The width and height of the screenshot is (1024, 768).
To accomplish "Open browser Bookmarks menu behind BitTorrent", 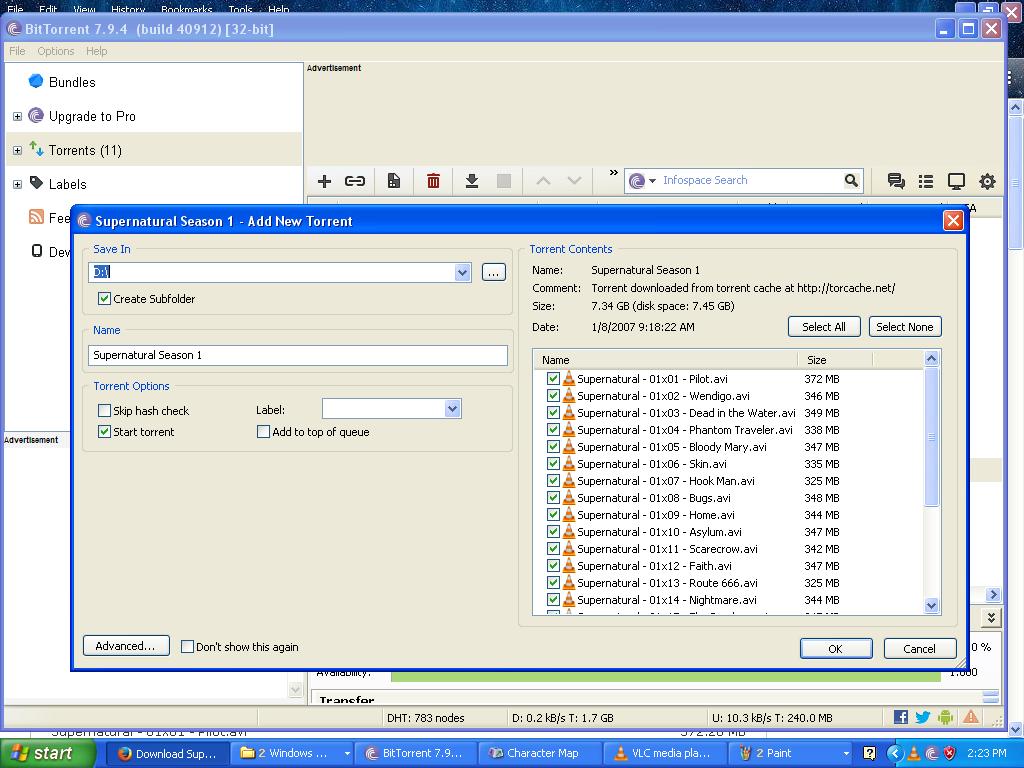I will coord(187,9).
